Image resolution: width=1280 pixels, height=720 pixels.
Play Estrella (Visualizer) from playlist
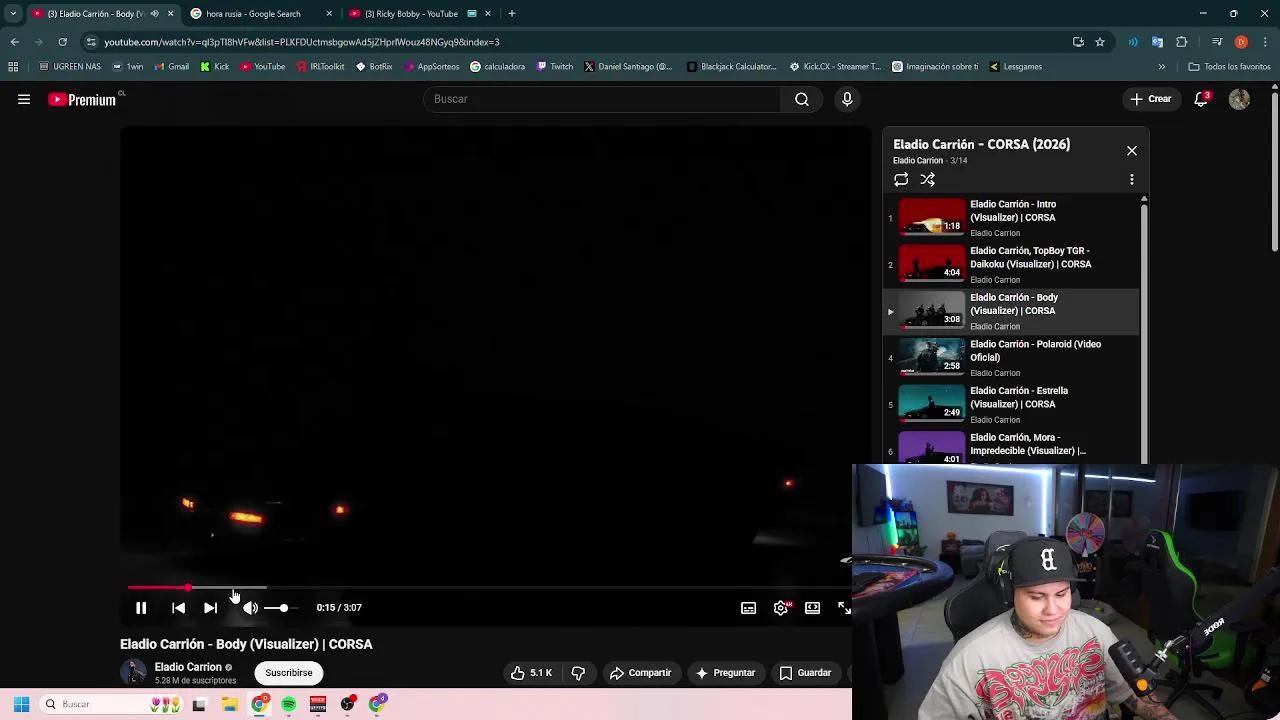tap(1011, 404)
